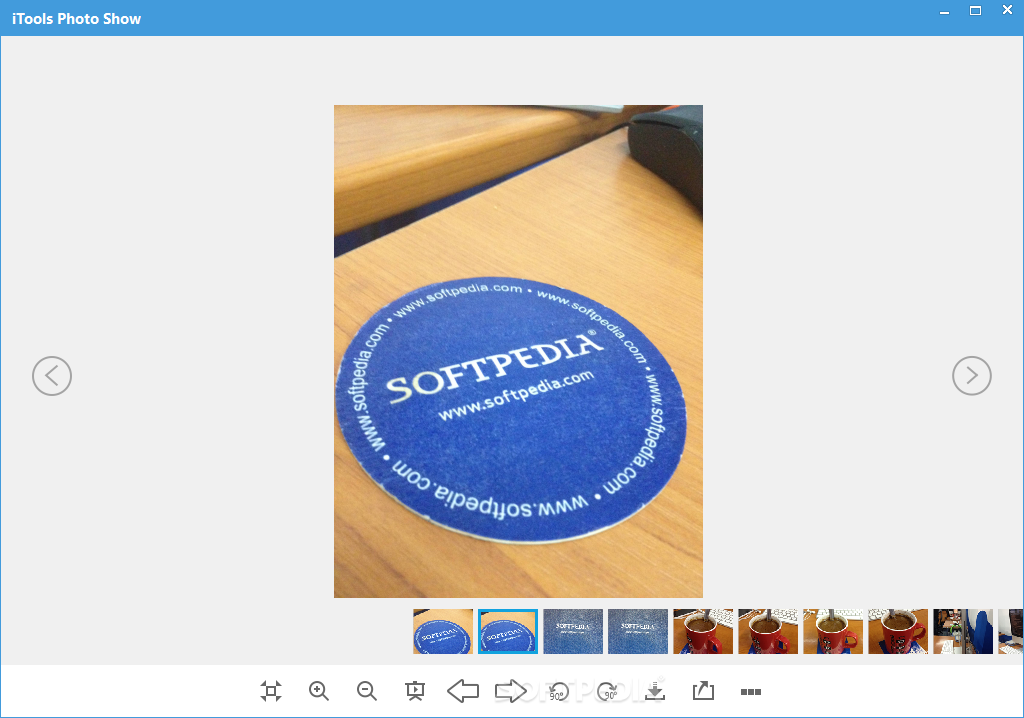Close the iTools Photo Show window

click(1007, 10)
